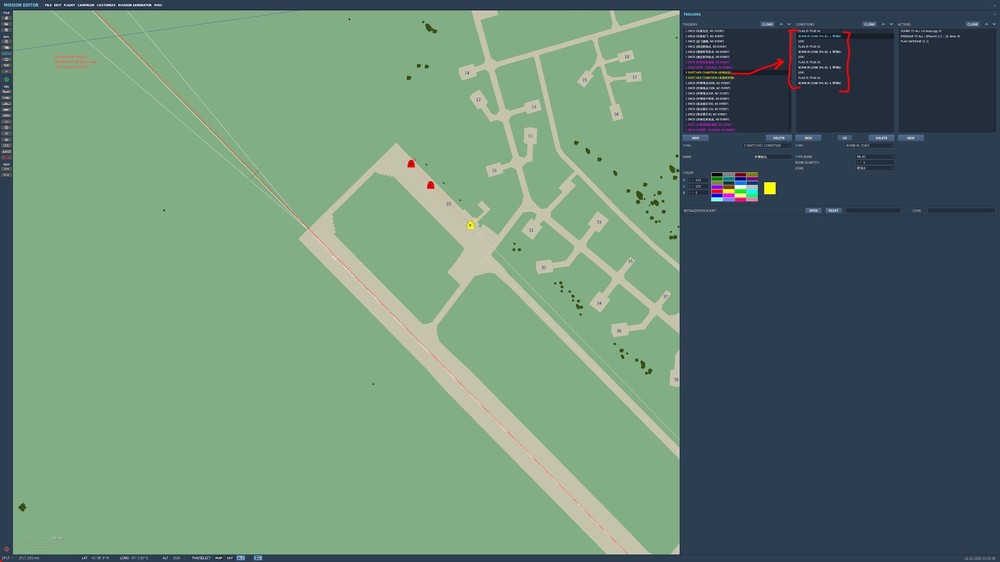1000x562 pixels.
Task: Open the MISC menu
Action: tap(158, 5)
